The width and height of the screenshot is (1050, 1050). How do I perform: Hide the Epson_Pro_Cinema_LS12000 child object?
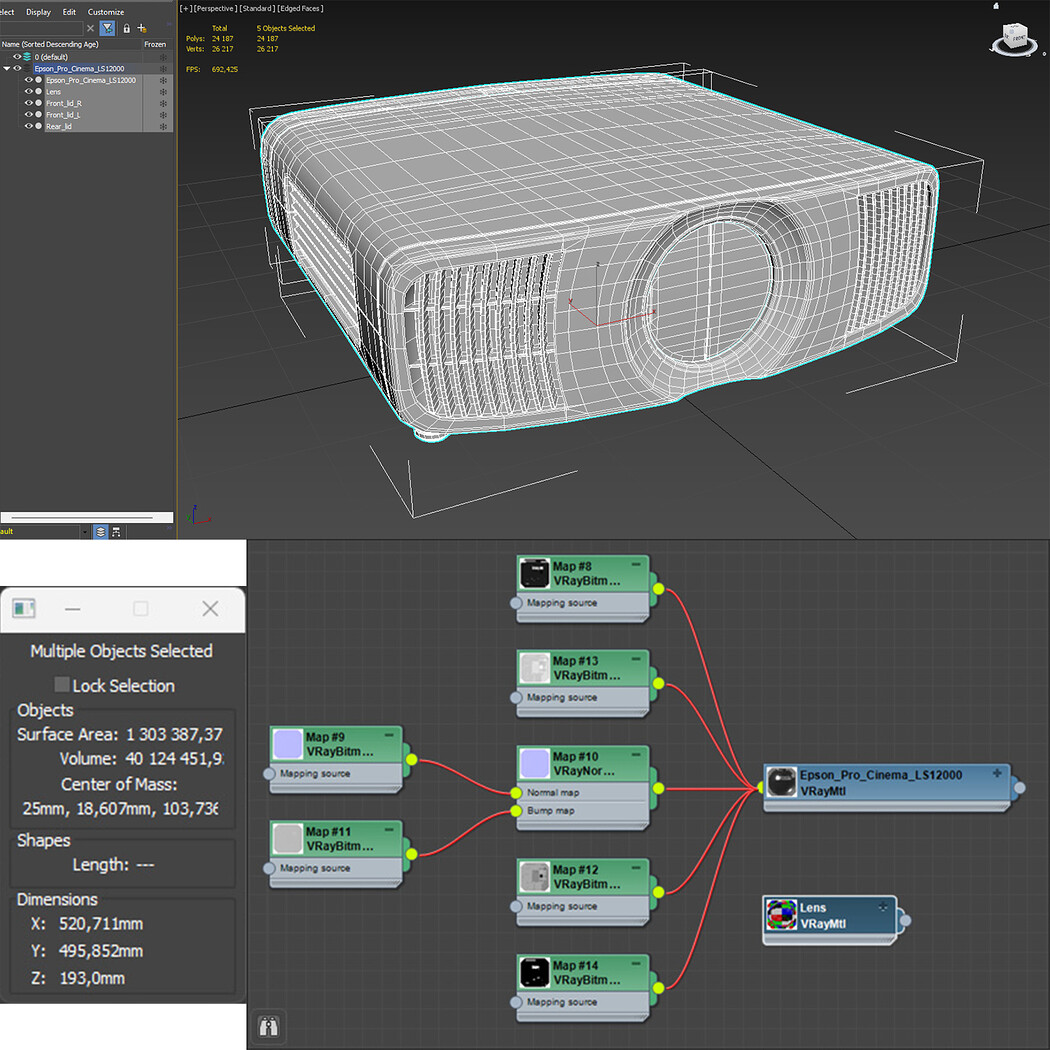(x=29, y=80)
